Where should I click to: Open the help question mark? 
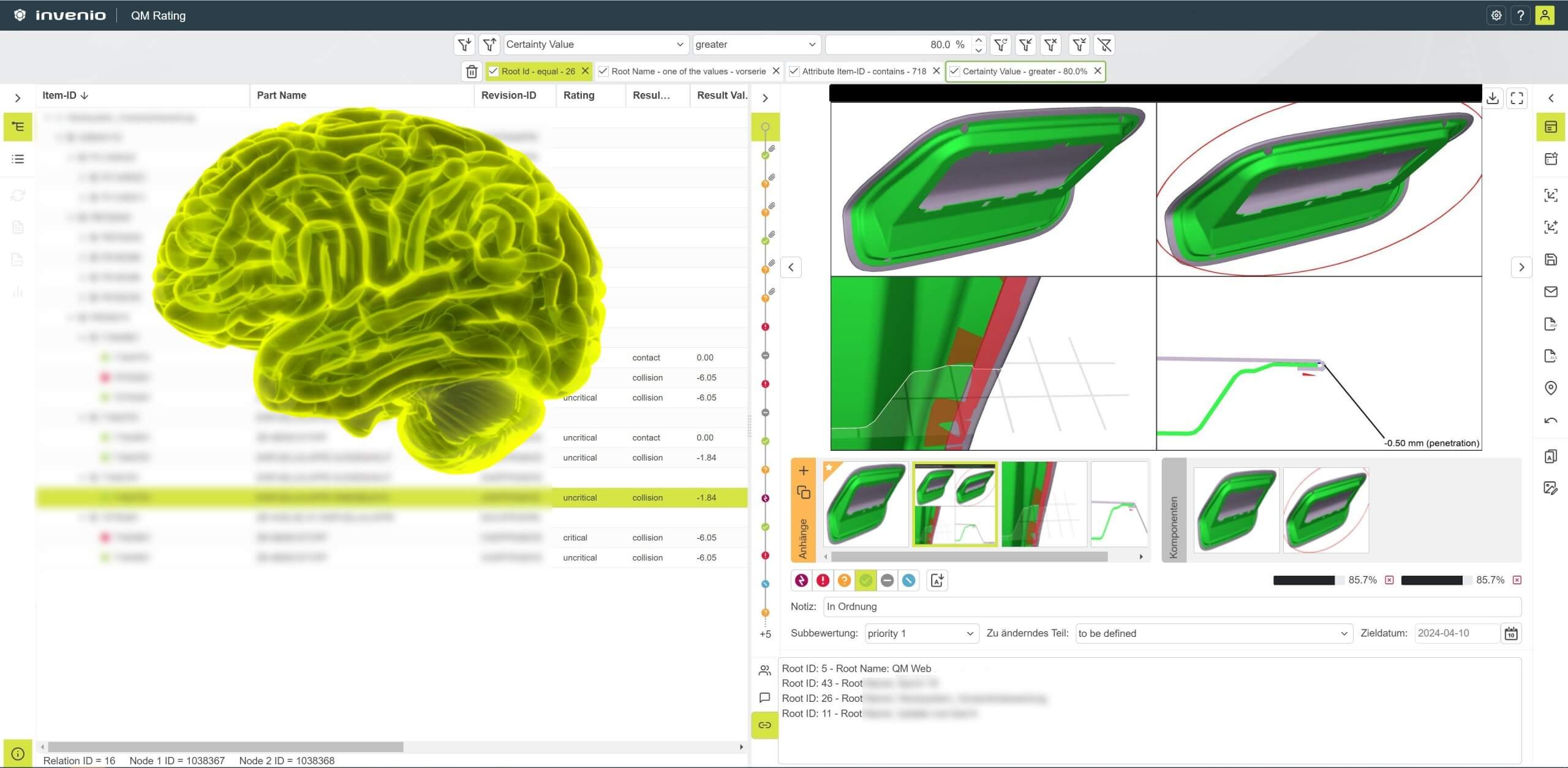pyautogui.click(x=1521, y=15)
